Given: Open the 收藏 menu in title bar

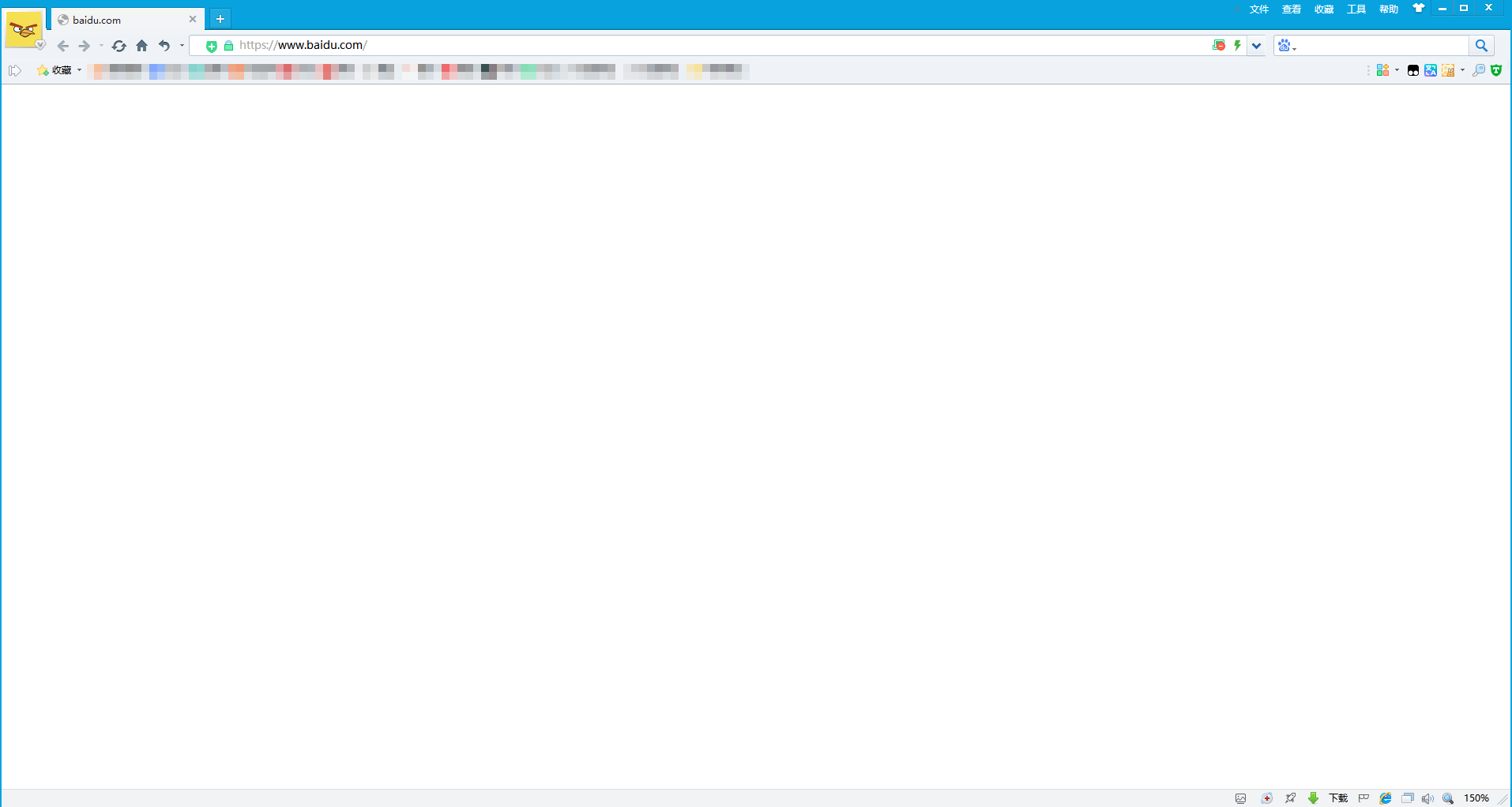Looking at the screenshot, I should pyautogui.click(x=1324, y=9).
